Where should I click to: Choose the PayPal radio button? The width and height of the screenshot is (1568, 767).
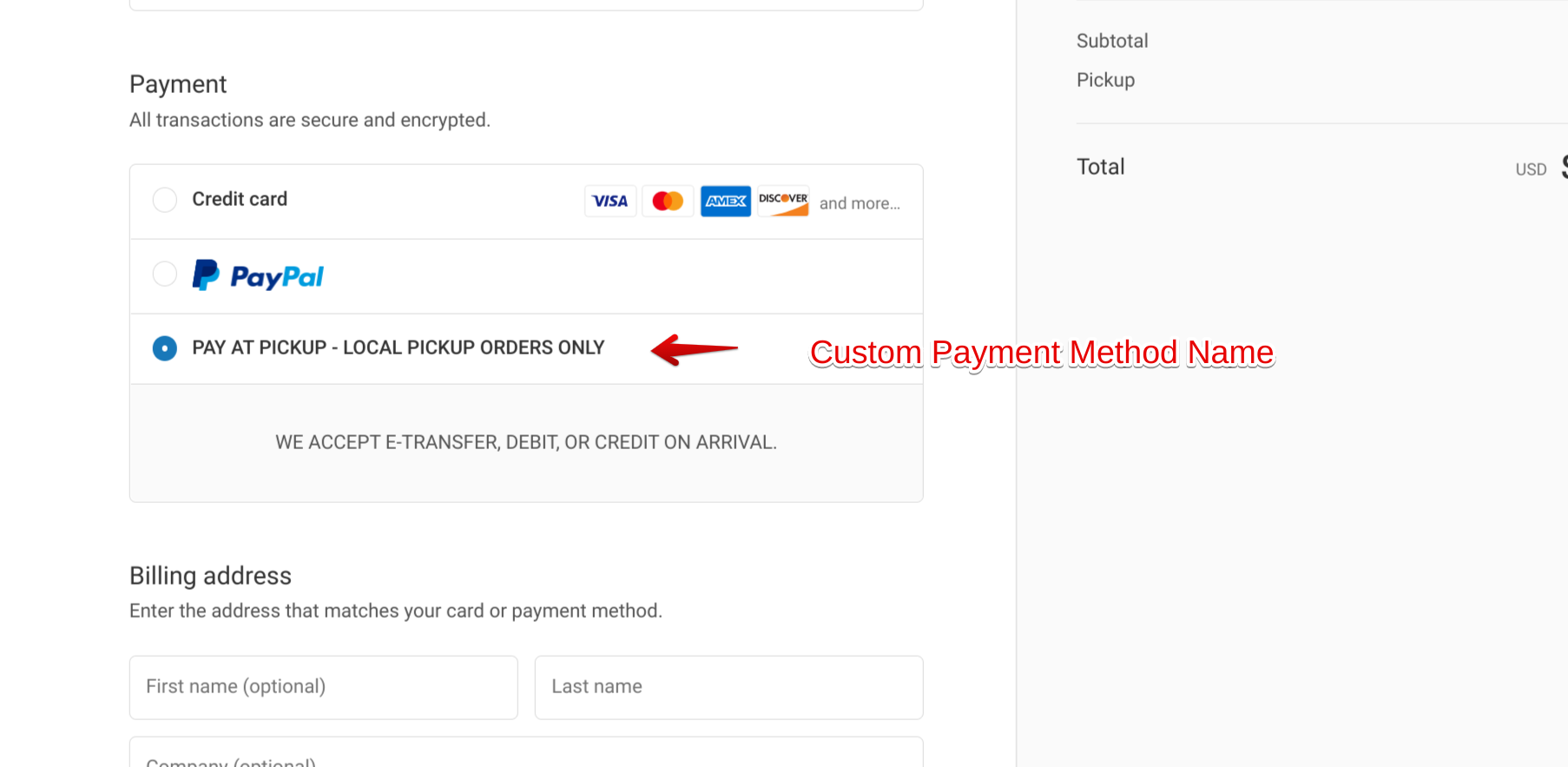tap(165, 274)
